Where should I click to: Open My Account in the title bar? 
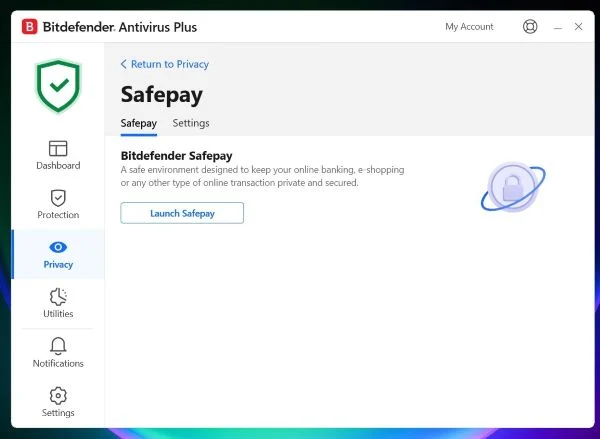point(469,27)
